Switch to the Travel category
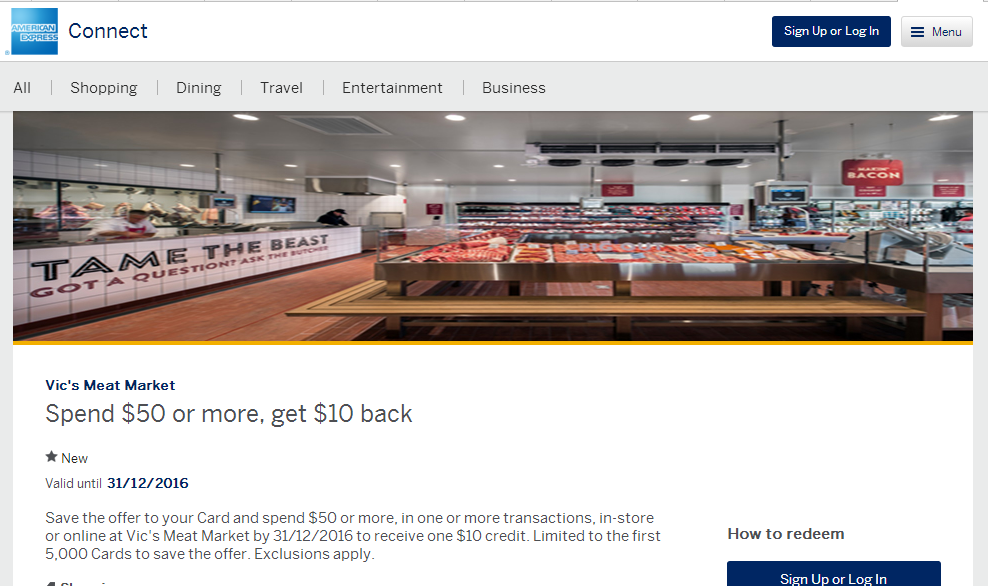The image size is (988, 586). [x=282, y=88]
